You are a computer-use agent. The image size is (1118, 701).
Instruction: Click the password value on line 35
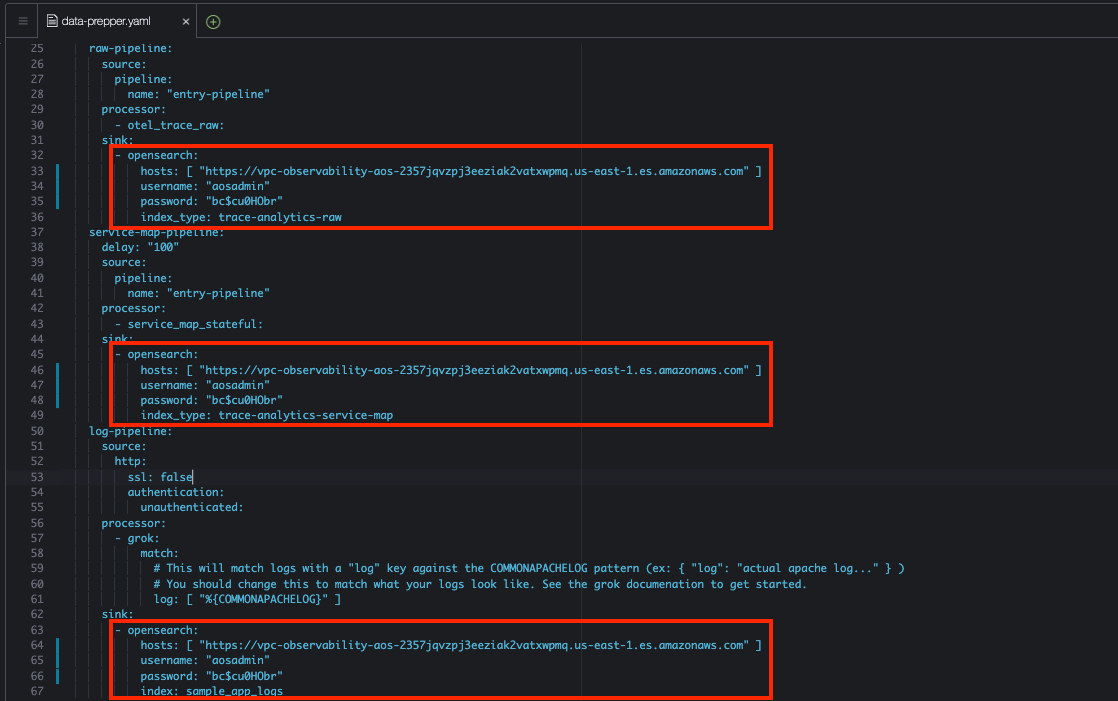(244, 201)
